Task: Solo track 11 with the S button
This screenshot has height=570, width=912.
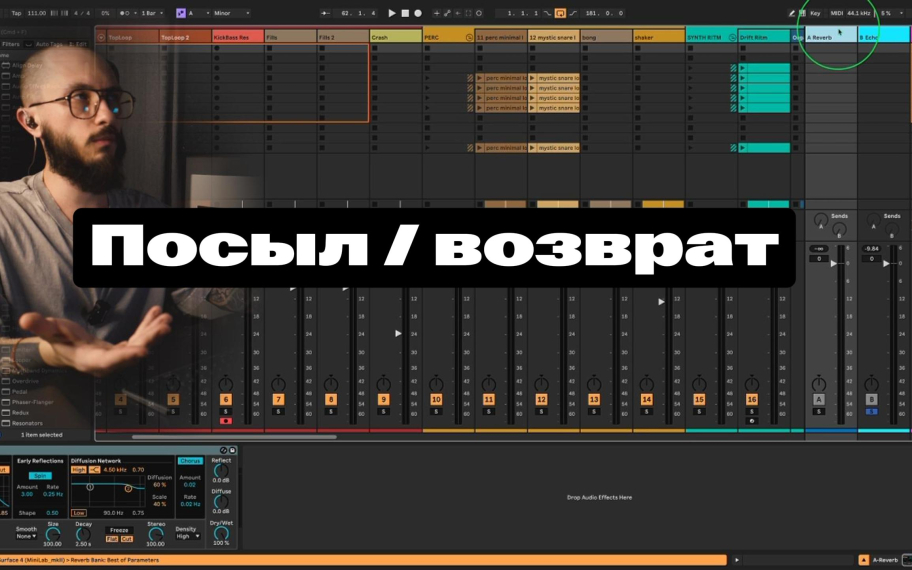Action: [x=489, y=411]
